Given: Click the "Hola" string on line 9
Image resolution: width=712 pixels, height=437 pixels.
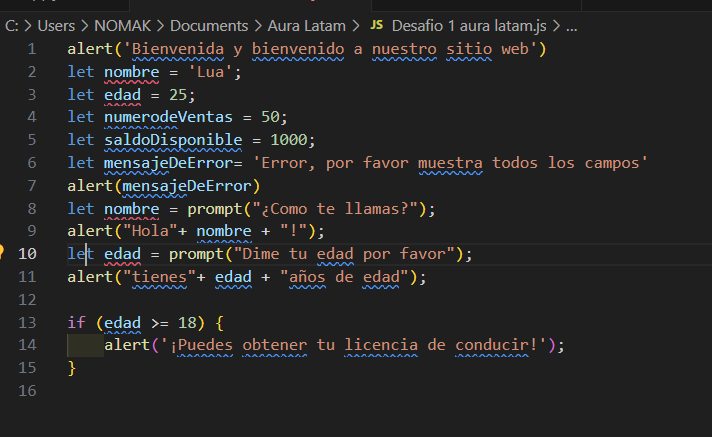Looking at the screenshot, I should coord(150,231).
